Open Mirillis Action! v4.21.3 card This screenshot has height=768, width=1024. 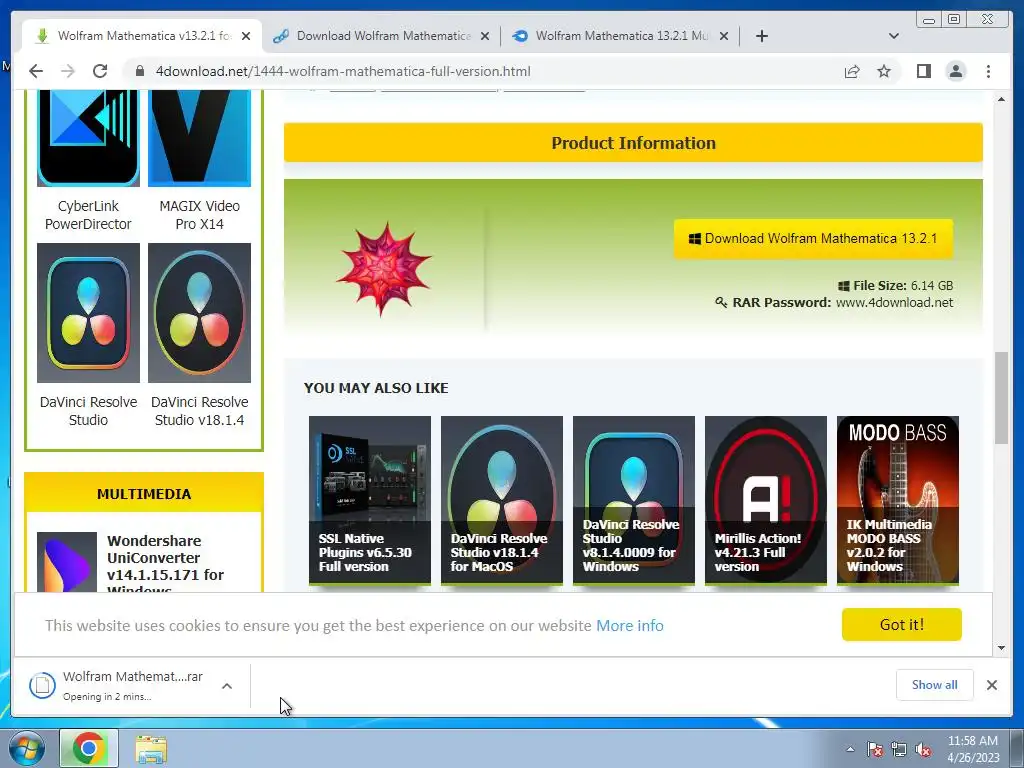coord(765,500)
